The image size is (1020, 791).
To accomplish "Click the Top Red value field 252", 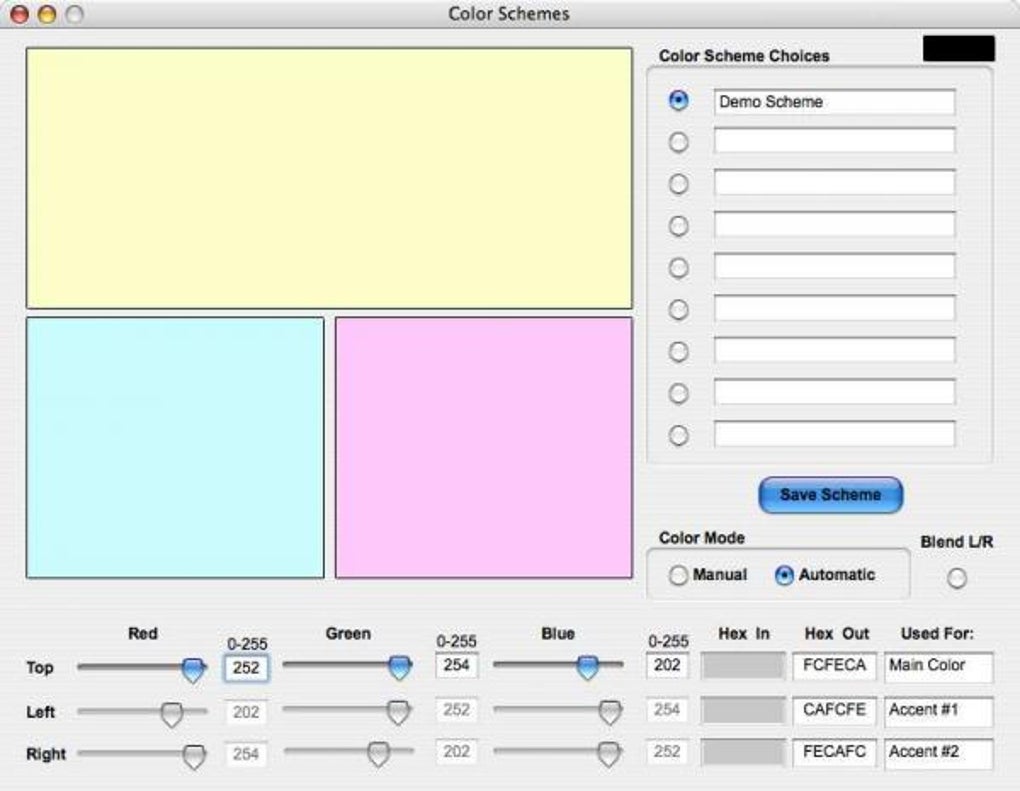I will coord(246,668).
